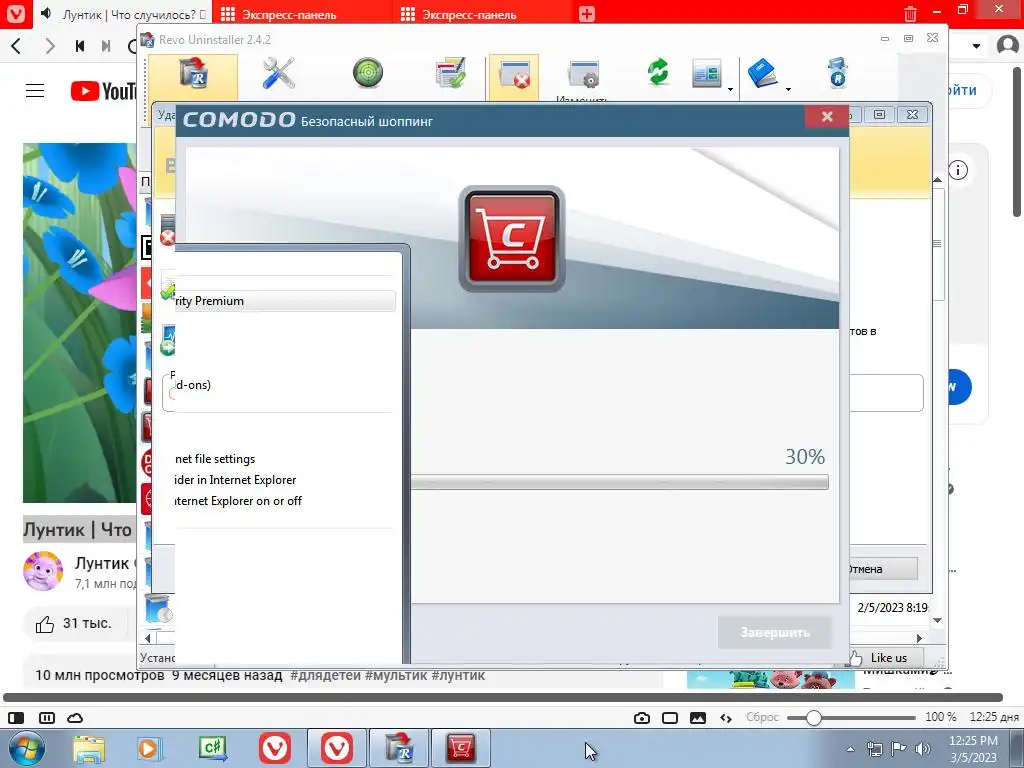The height and width of the screenshot is (768, 1024).
Task: Expand the Help book dropdown arrow in Revo
Action: coord(788,89)
